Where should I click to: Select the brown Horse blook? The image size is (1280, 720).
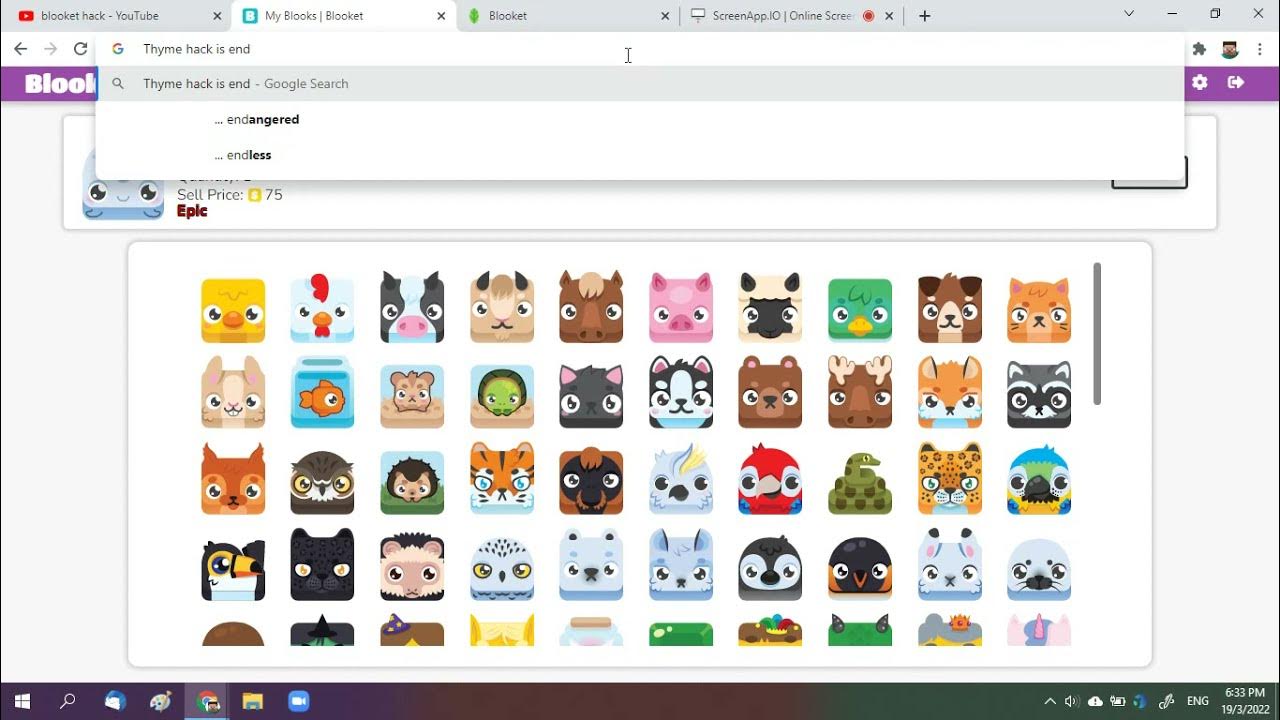pyautogui.click(x=591, y=306)
